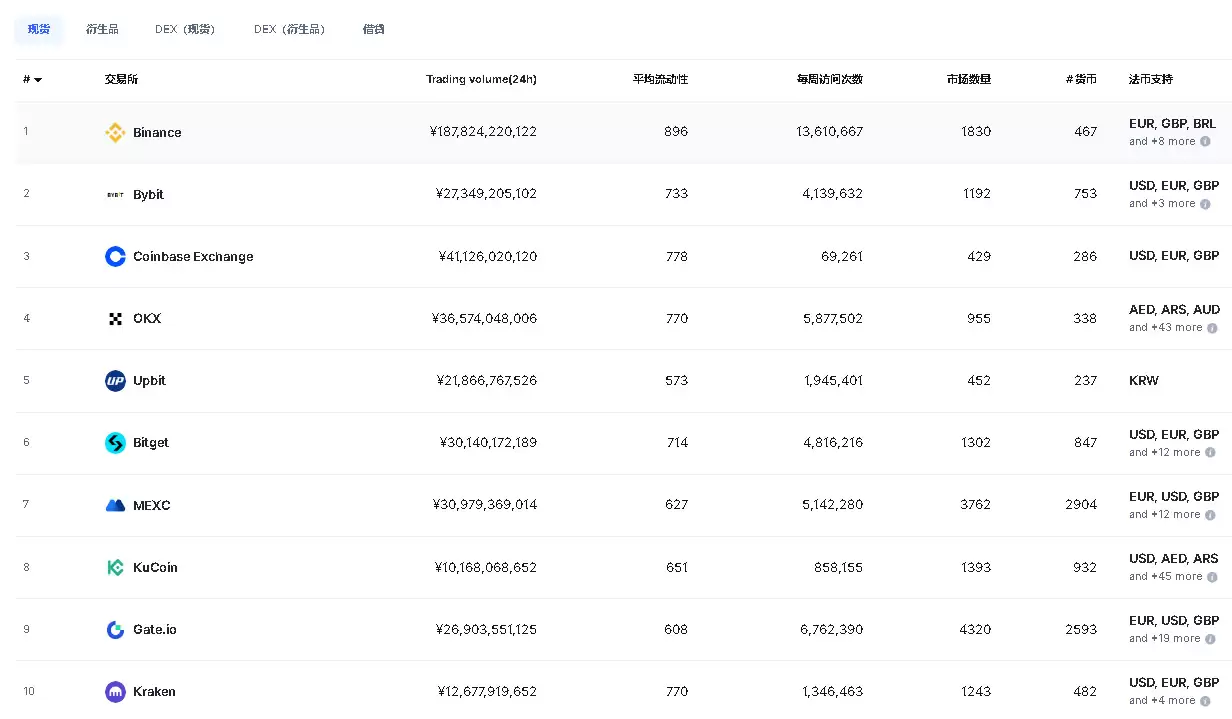The width and height of the screenshot is (1232, 719).
Task: Open the 借贷 tab
Action: tap(373, 29)
